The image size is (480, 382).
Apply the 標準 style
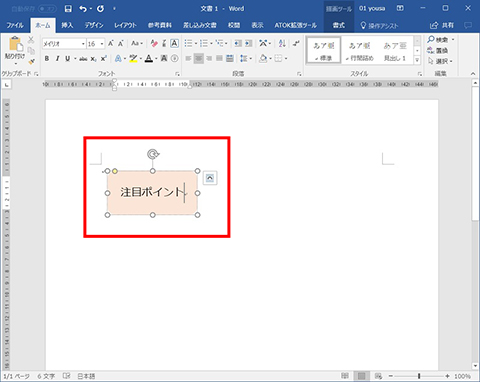coord(323,51)
